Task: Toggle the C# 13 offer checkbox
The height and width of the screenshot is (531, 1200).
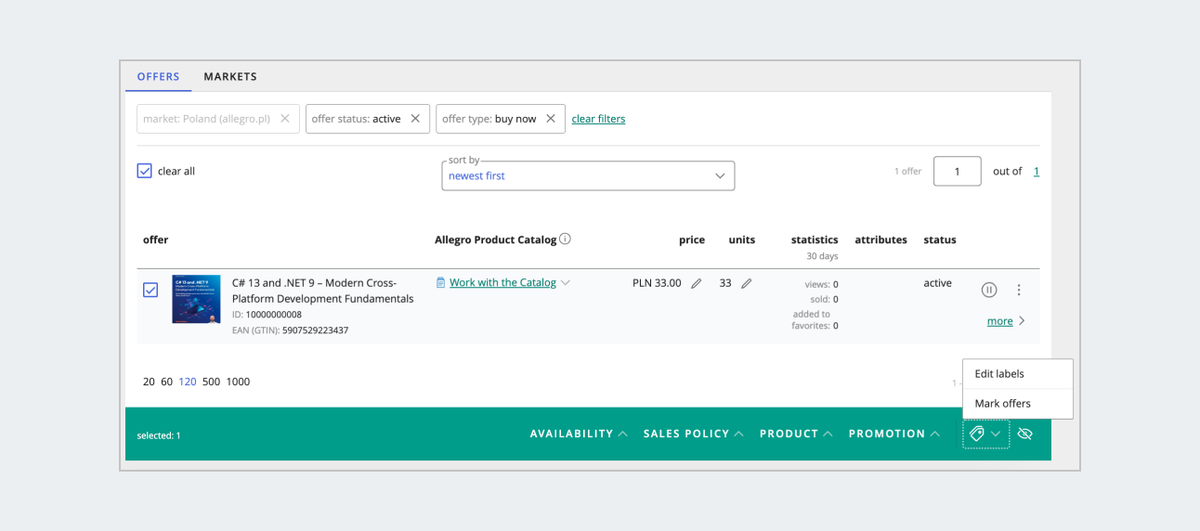Action: click(x=150, y=290)
